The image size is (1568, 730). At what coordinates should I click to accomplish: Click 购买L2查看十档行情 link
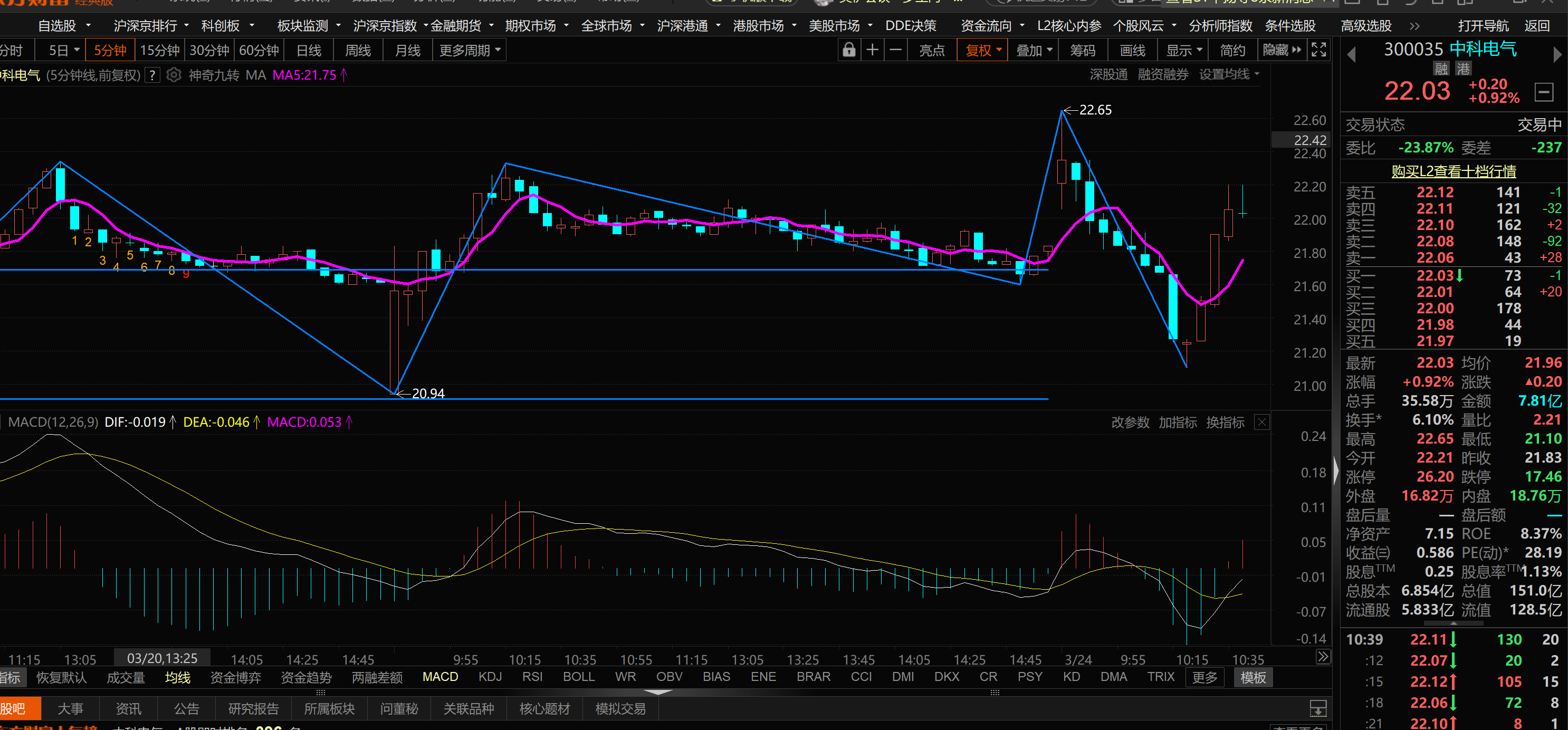(x=1454, y=171)
